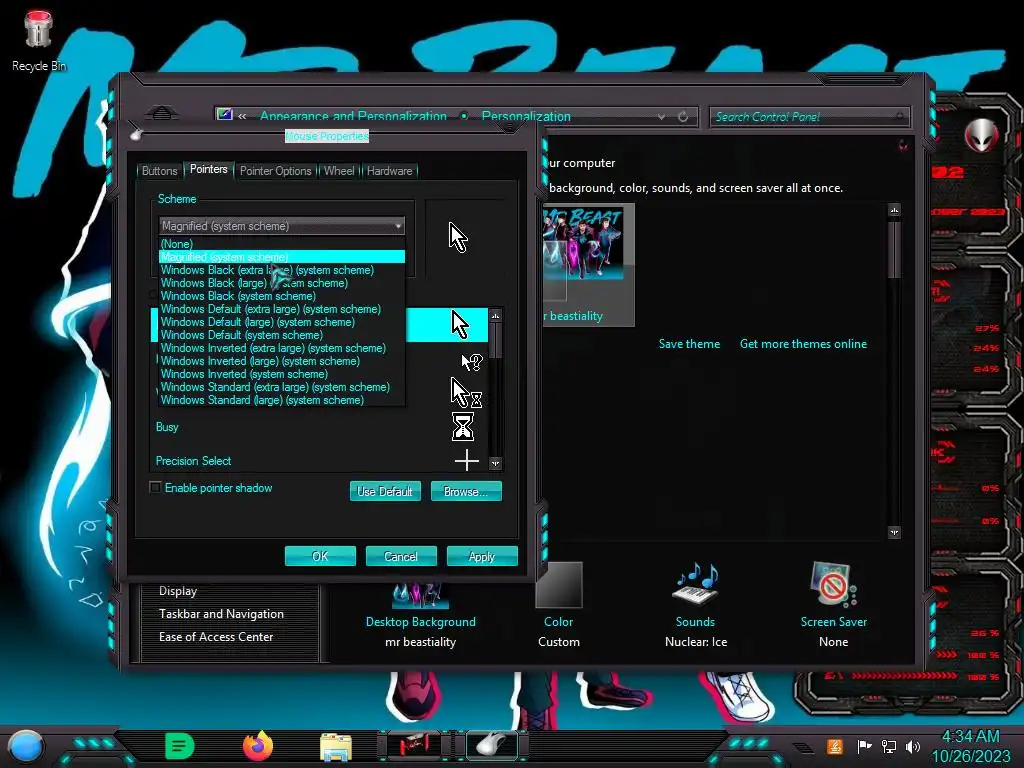Click the orange Java tray icon
The height and width of the screenshot is (768, 1024).
tap(835, 746)
